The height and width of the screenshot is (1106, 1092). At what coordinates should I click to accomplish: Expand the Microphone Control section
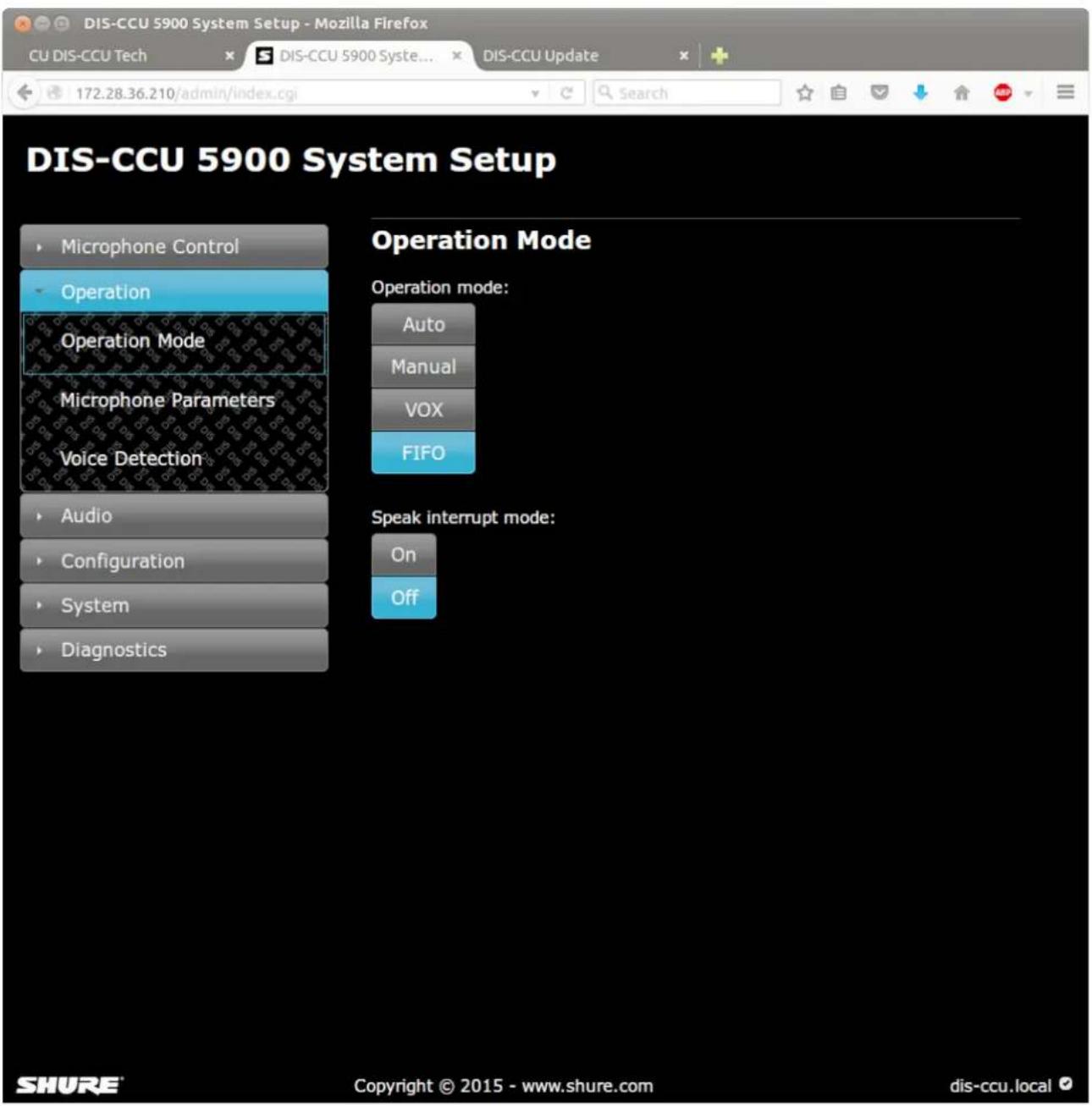pos(174,246)
